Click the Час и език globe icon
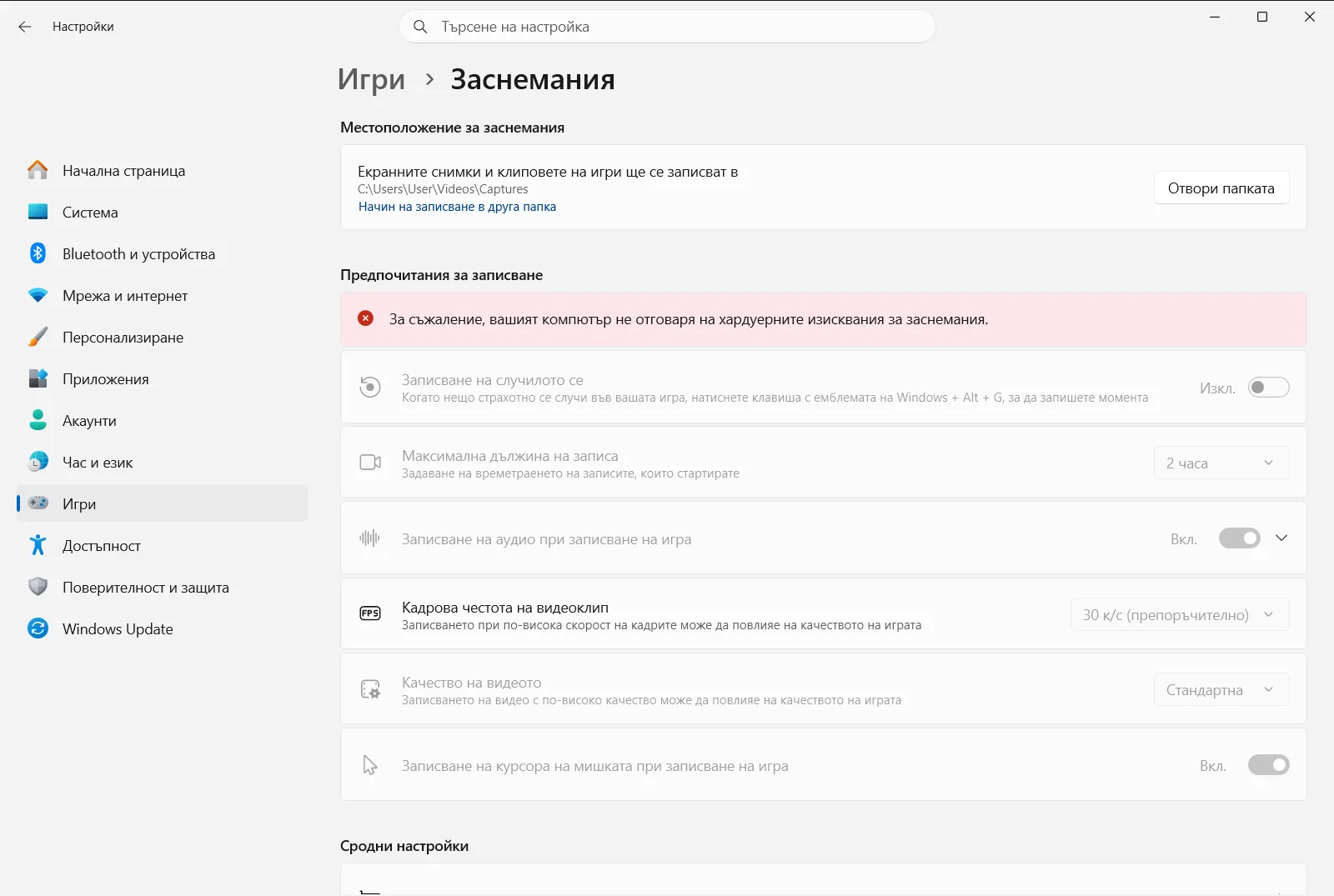The width and height of the screenshot is (1334, 896). 38,462
